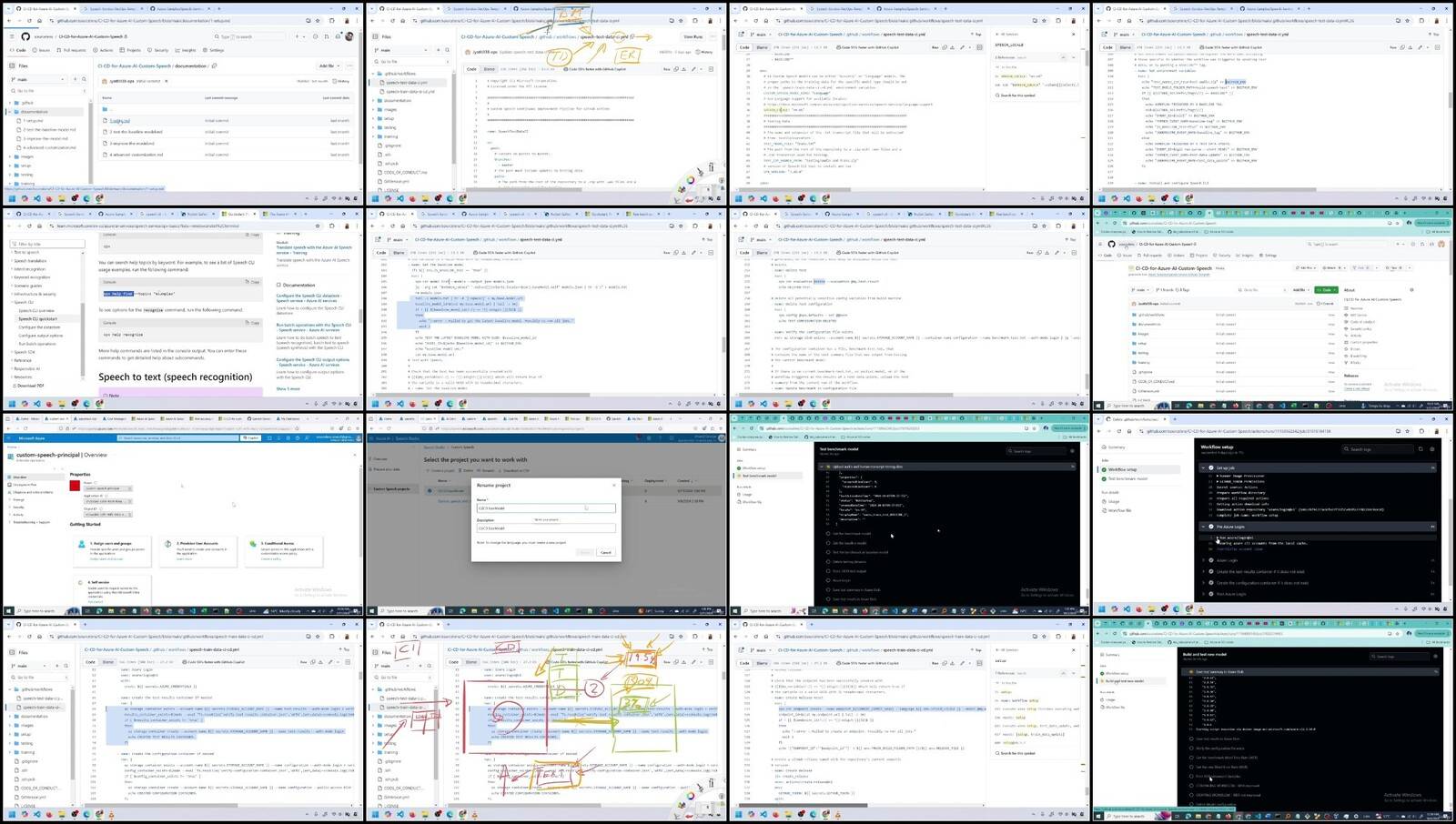
Task: Click Name field in Rename project dialog
Action: point(546,507)
